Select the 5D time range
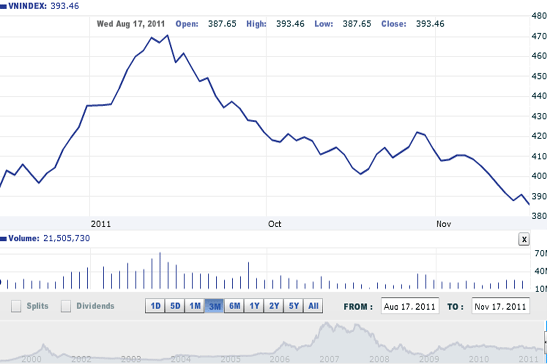Viewport: 550px width, 364px height. (175, 306)
